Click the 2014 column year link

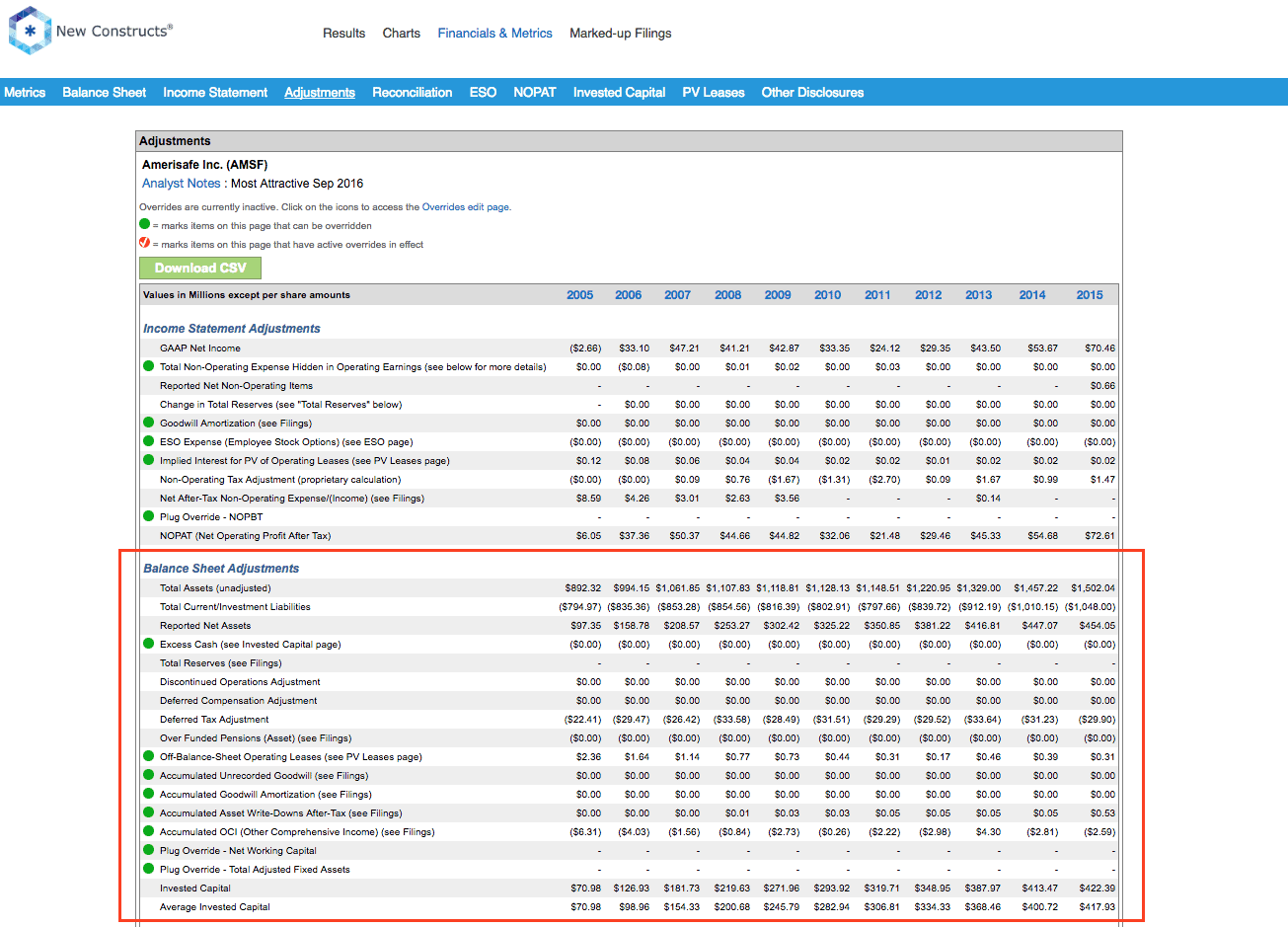click(1032, 295)
